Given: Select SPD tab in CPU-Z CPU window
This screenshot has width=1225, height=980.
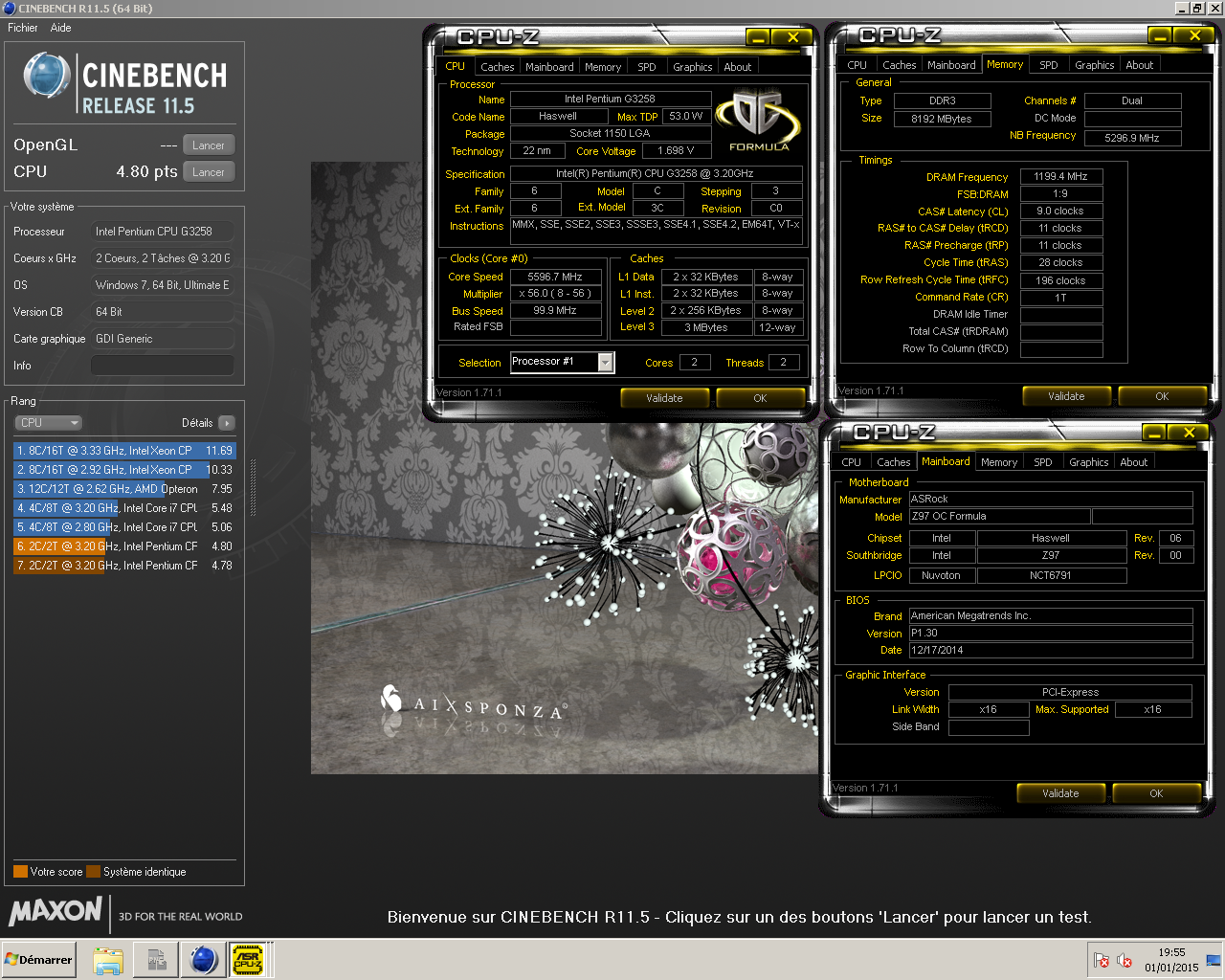Looking at the screenshot, I should tap(647, 67).
